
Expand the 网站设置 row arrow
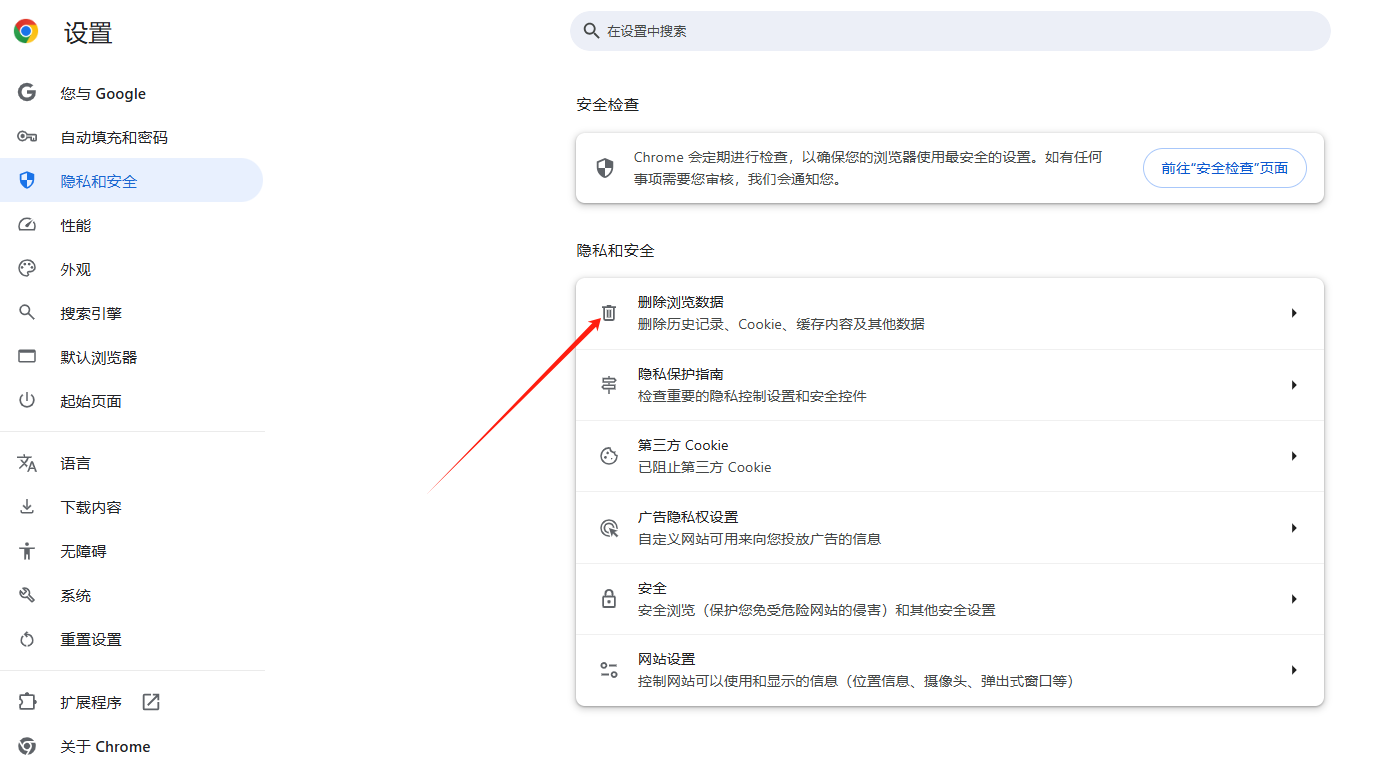(x=1294, y=670)
